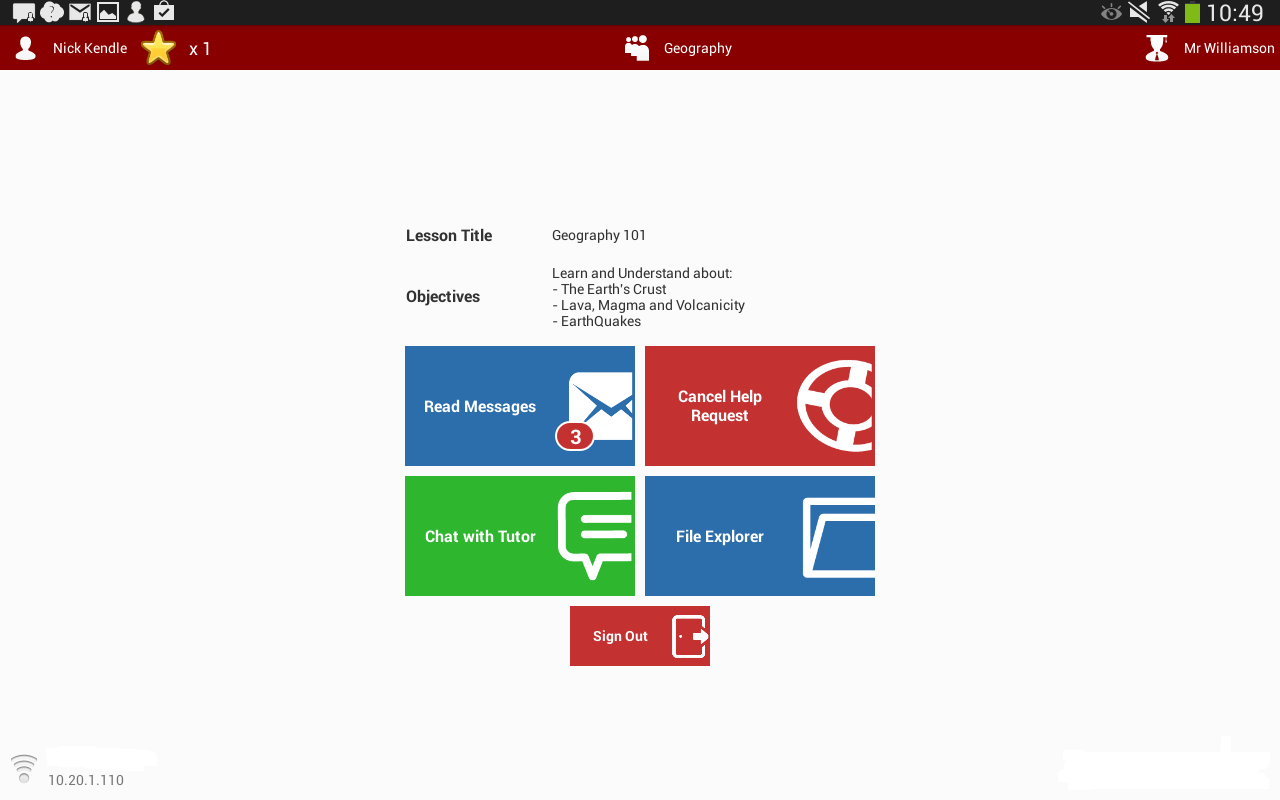The width and height of the screenshot is (1280, 800).
Task: Tap the smart stay eye icon in status bar
Action: [x=1111, y=12]
